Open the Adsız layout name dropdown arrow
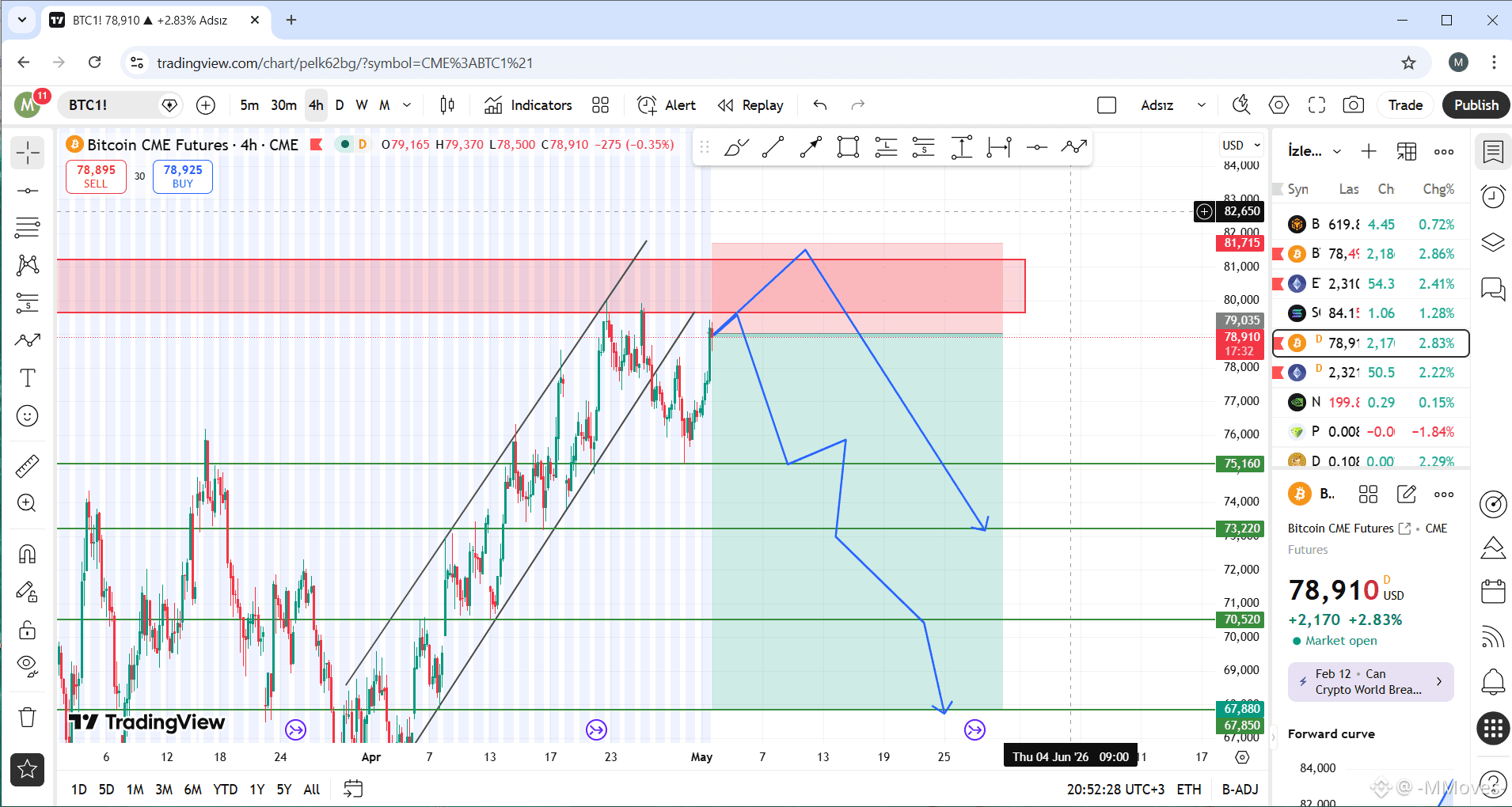Image resolution: width=1512 pixels, height=807 pixels. 1201,105
